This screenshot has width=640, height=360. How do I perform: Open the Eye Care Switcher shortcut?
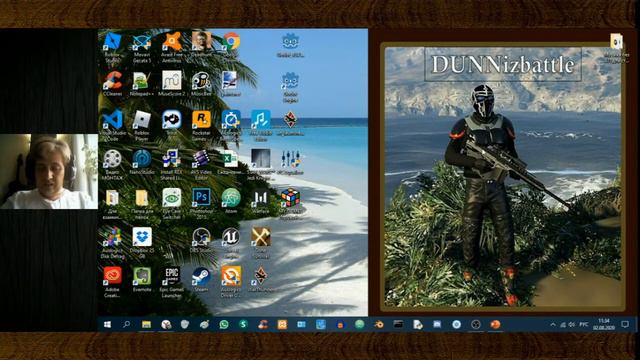(x=171, y=203)
